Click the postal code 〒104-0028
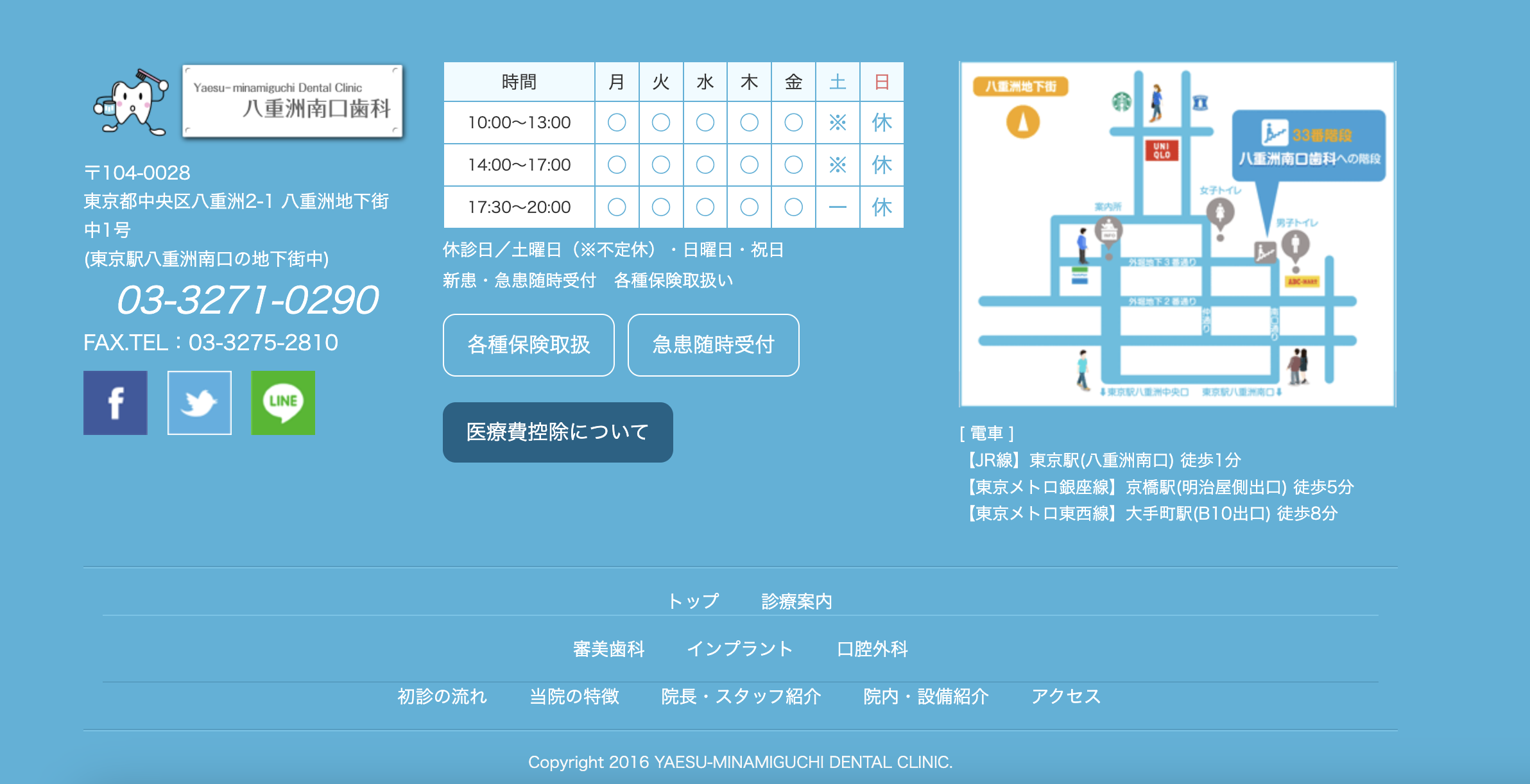Image resolution: width=1530 pixels, height=784 pixels. tap(137, 173)
